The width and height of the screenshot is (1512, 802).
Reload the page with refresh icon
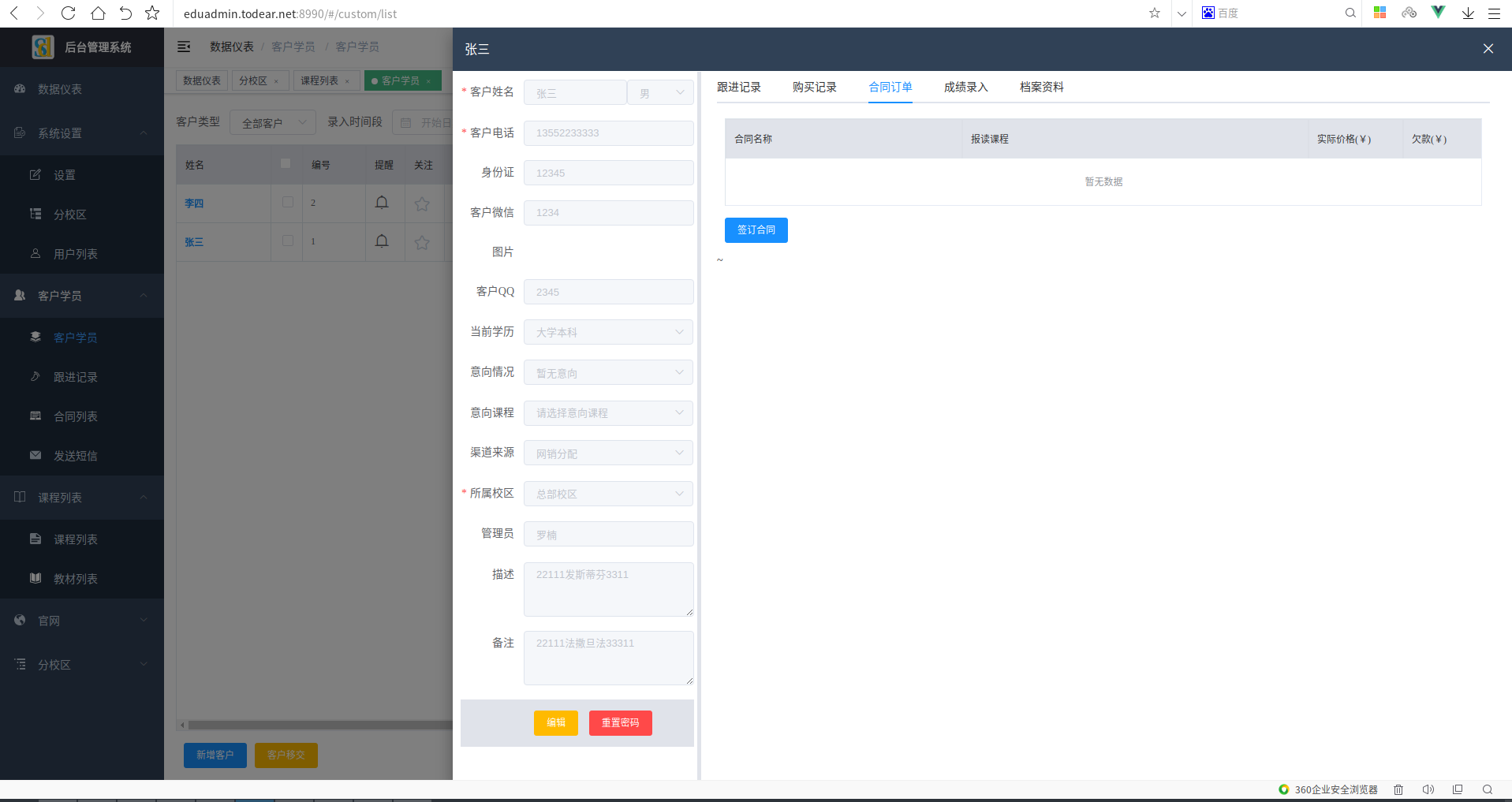point(69,13)
